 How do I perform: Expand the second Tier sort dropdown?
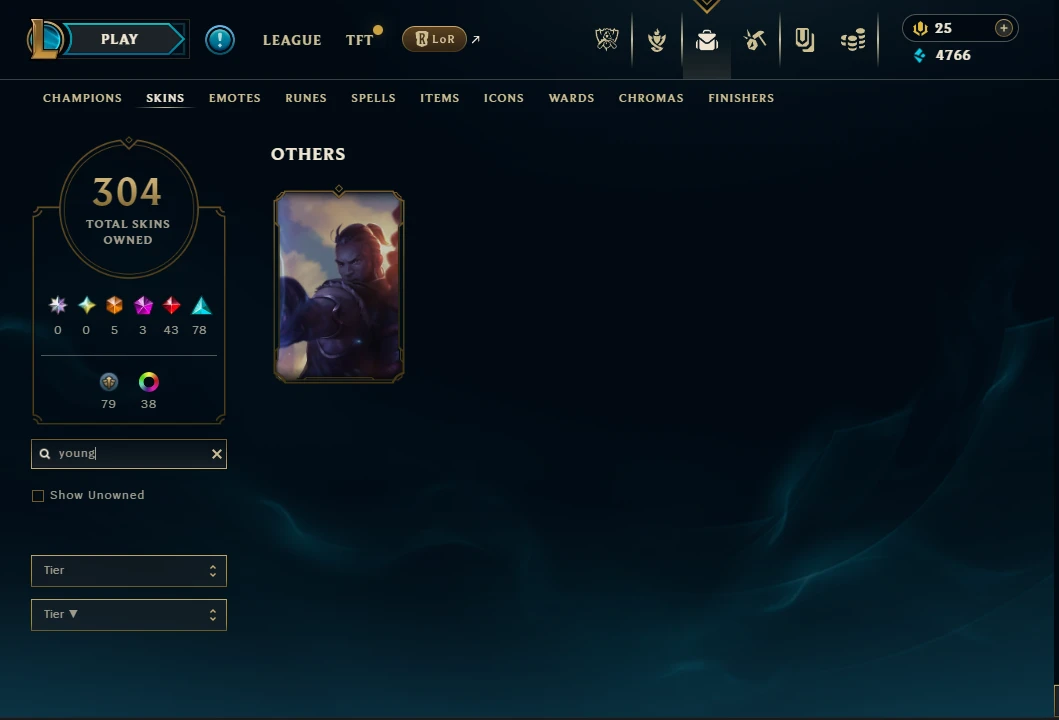pos(129,615)
